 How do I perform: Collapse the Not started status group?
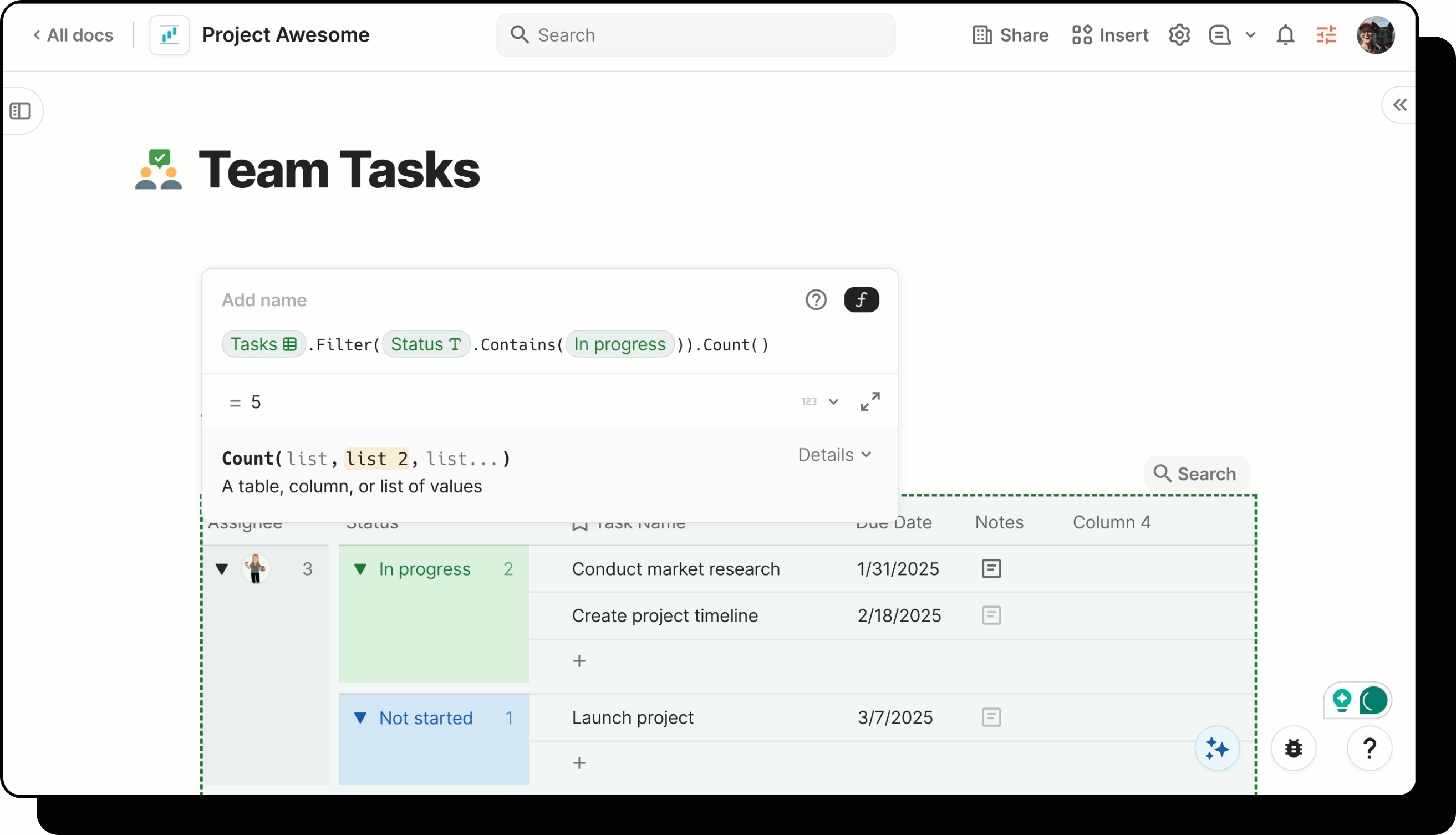[x=360, y=717]
